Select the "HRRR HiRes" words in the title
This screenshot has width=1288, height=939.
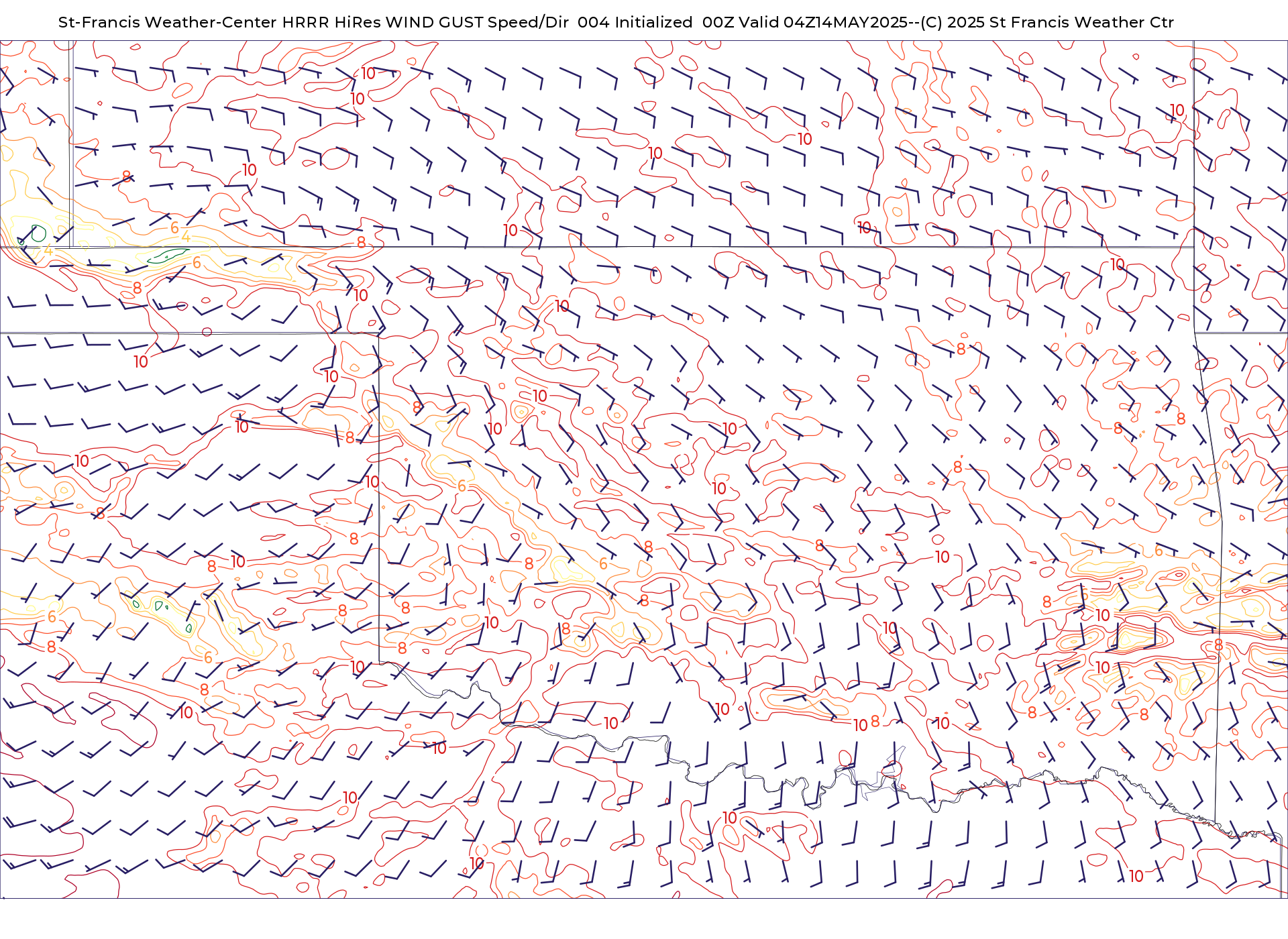[x=331, y=22]
